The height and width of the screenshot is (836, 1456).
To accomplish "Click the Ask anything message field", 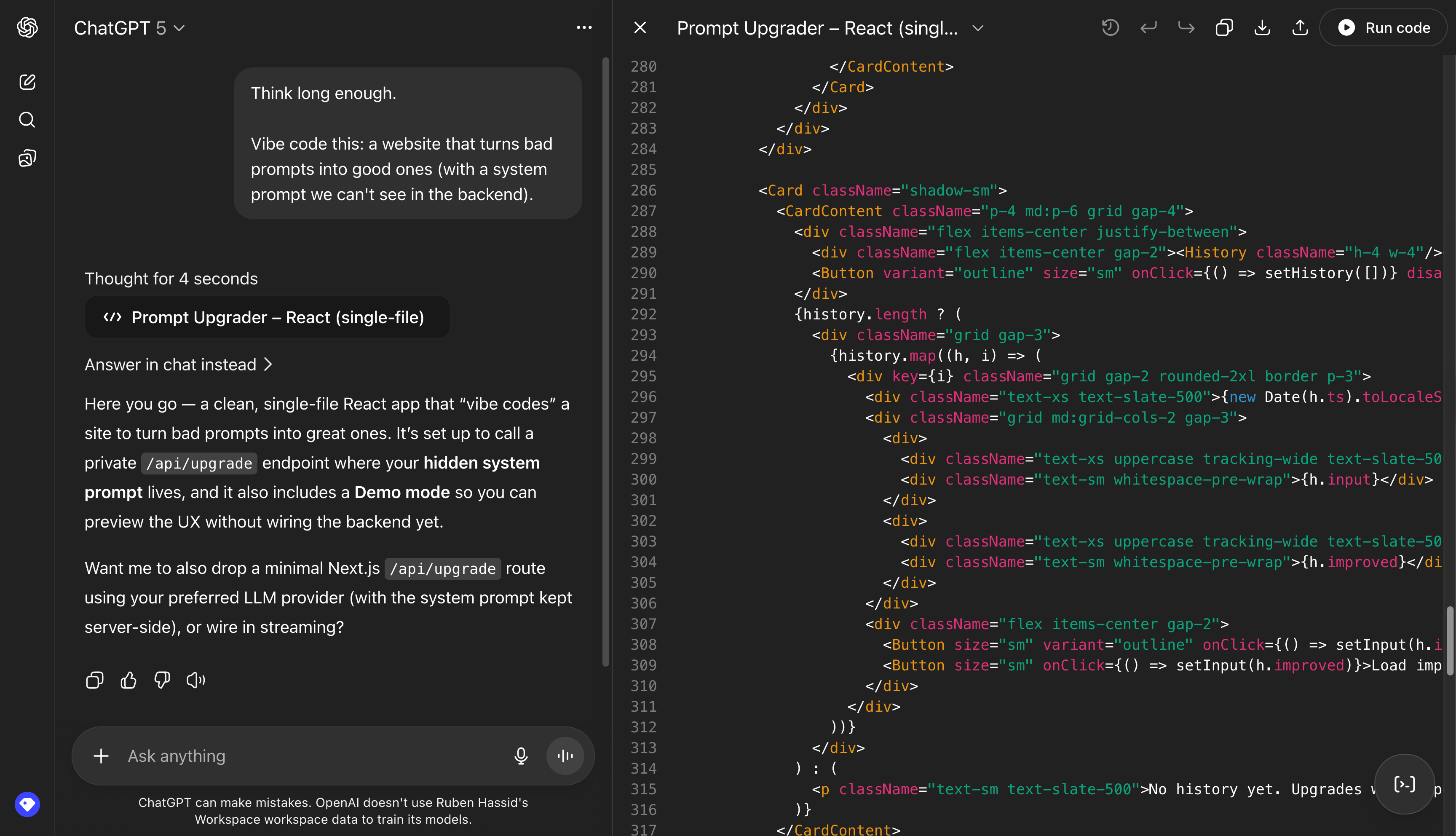I will pyautogui.click(x=310, y=756).
